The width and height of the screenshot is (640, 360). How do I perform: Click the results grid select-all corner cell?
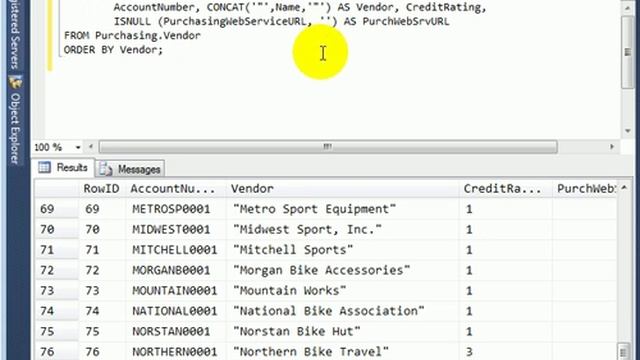57,189
